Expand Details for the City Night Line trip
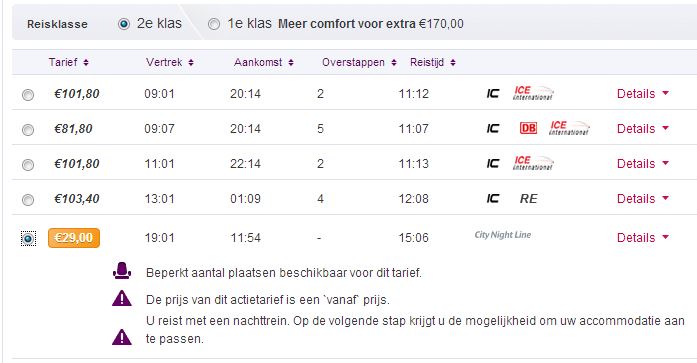The height and width of the screenshot is (363, 697). (x=643, y=238)
